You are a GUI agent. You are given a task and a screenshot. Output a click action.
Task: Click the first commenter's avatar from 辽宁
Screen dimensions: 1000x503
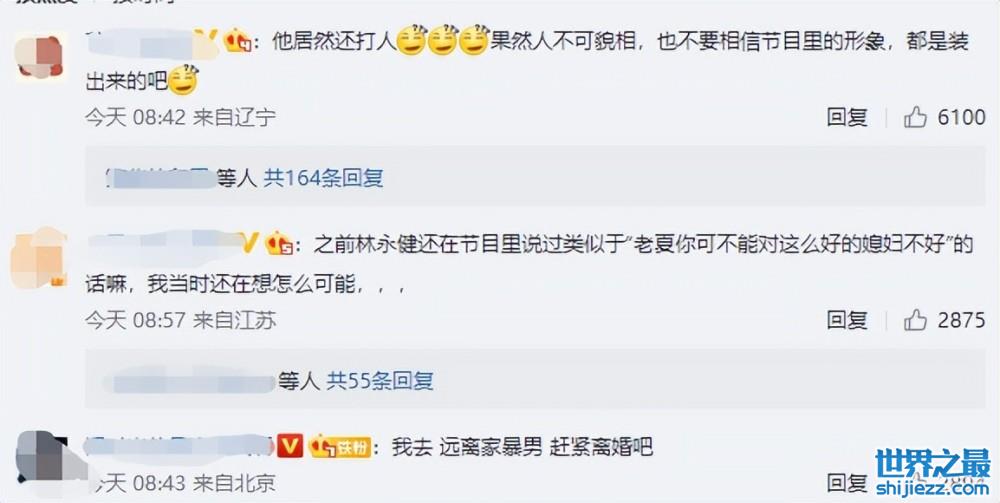coord(41,57)
